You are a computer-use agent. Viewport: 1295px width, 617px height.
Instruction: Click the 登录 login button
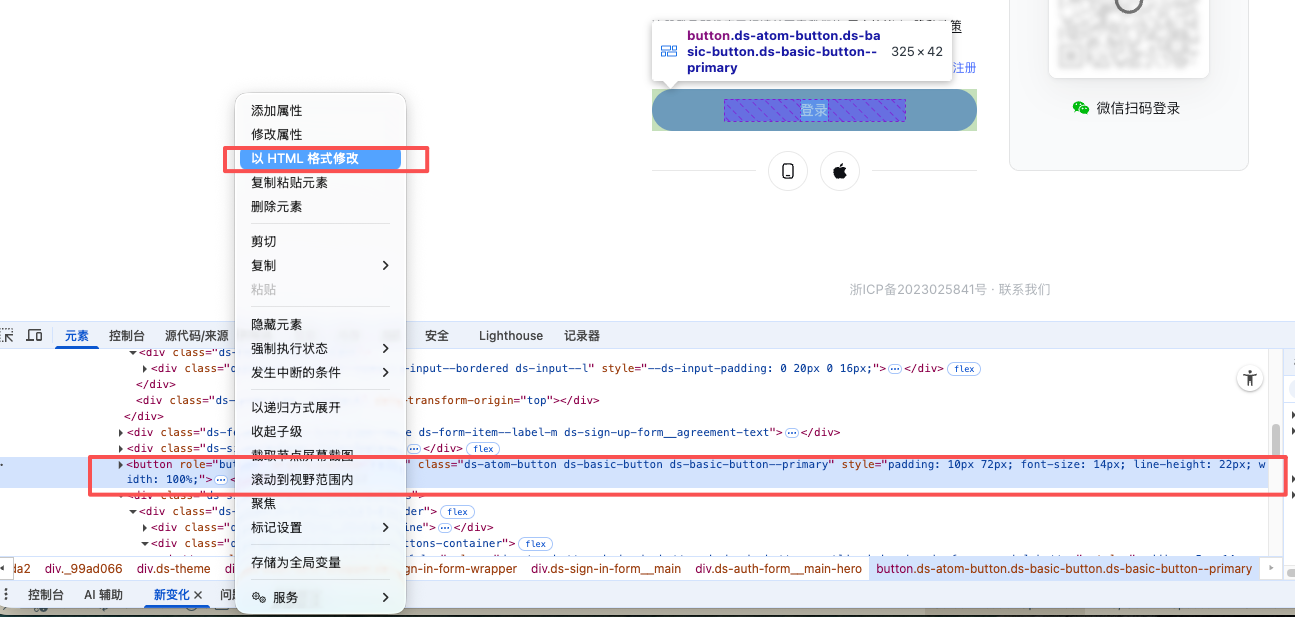pos(814,110)
